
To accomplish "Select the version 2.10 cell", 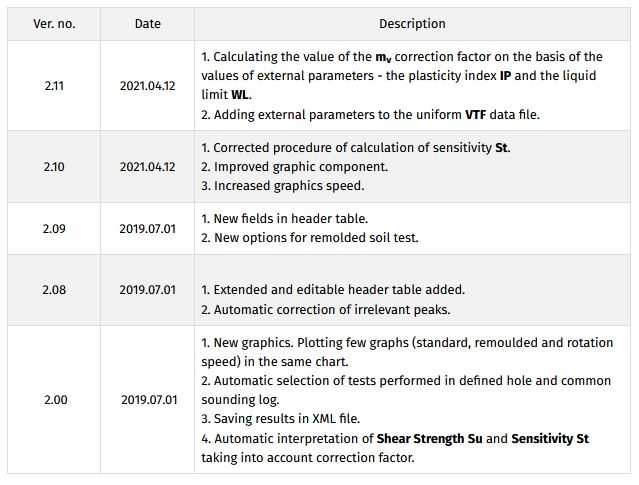I will tap(54, 166).
